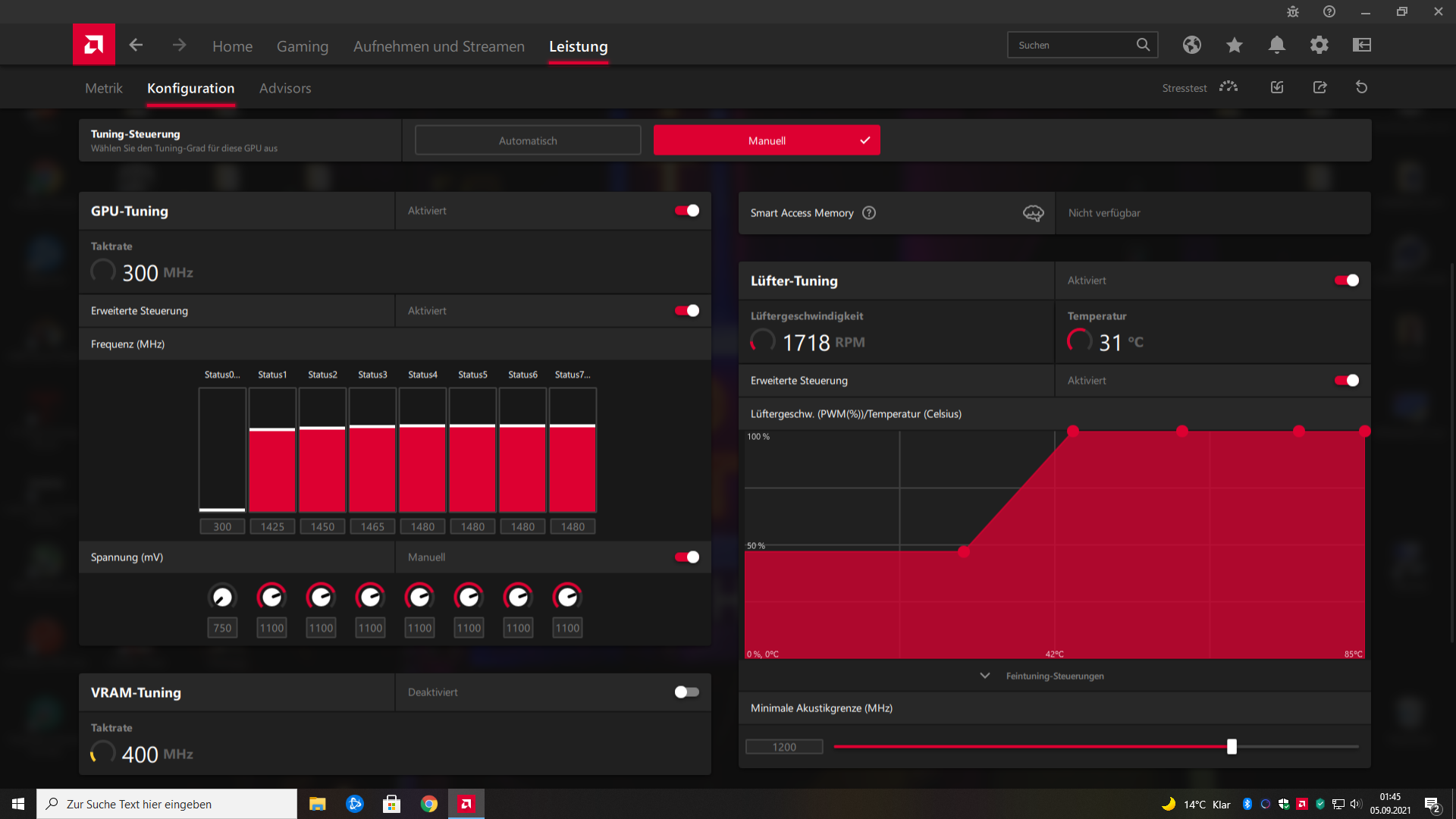
Task: Expand Feintuning-Steuerungen chevron
Action: tap(984, 676)
